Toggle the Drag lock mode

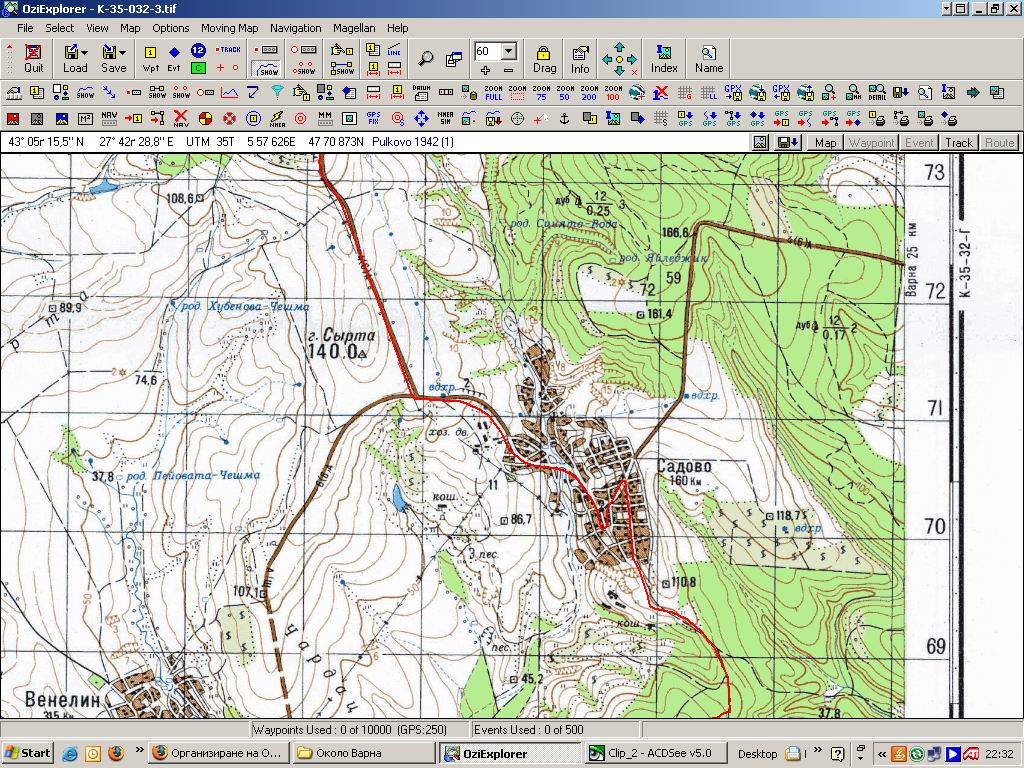(x=544, y=58)
